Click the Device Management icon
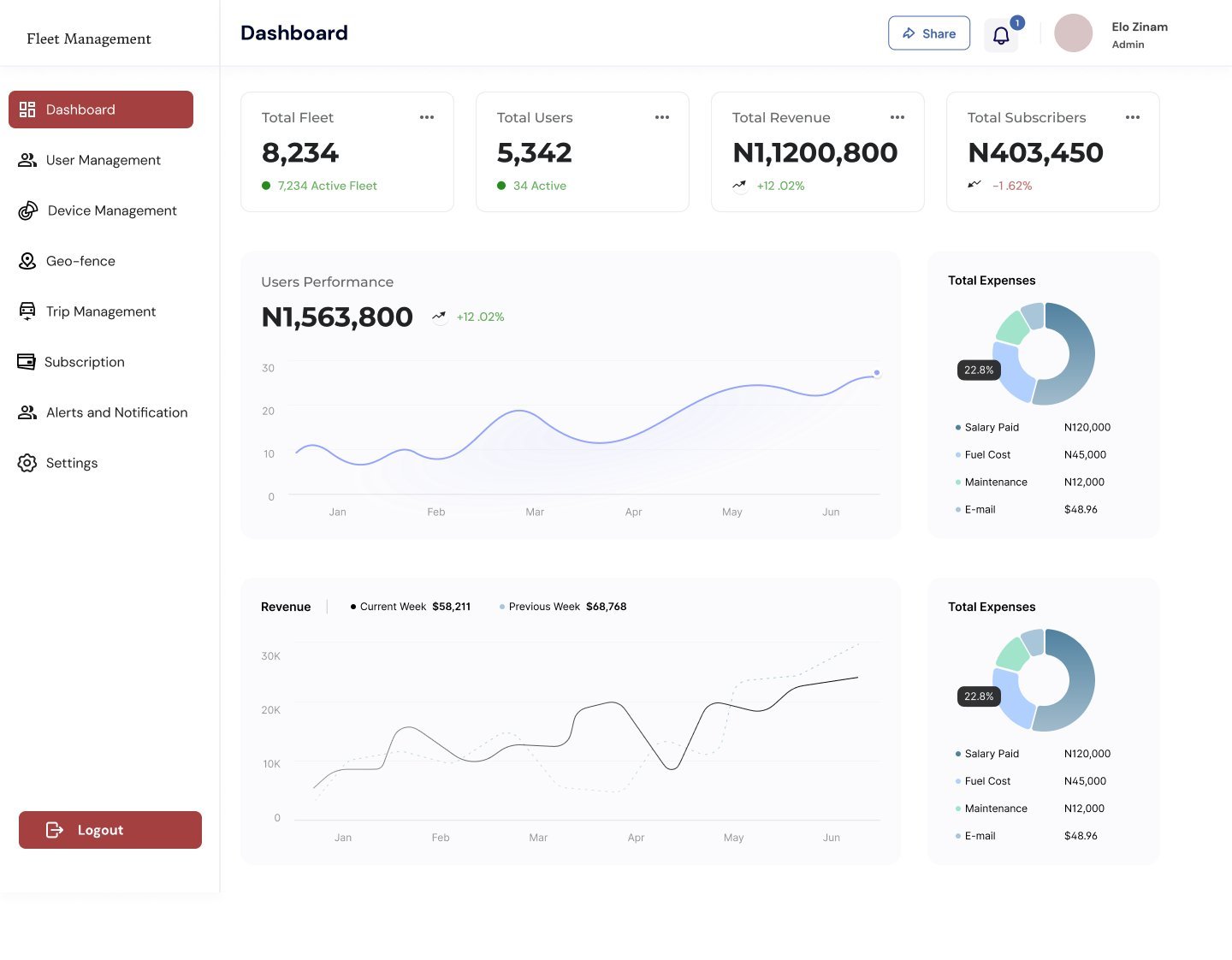The height and width of the screenshot is (960, 1232). [x=28, y=210]
